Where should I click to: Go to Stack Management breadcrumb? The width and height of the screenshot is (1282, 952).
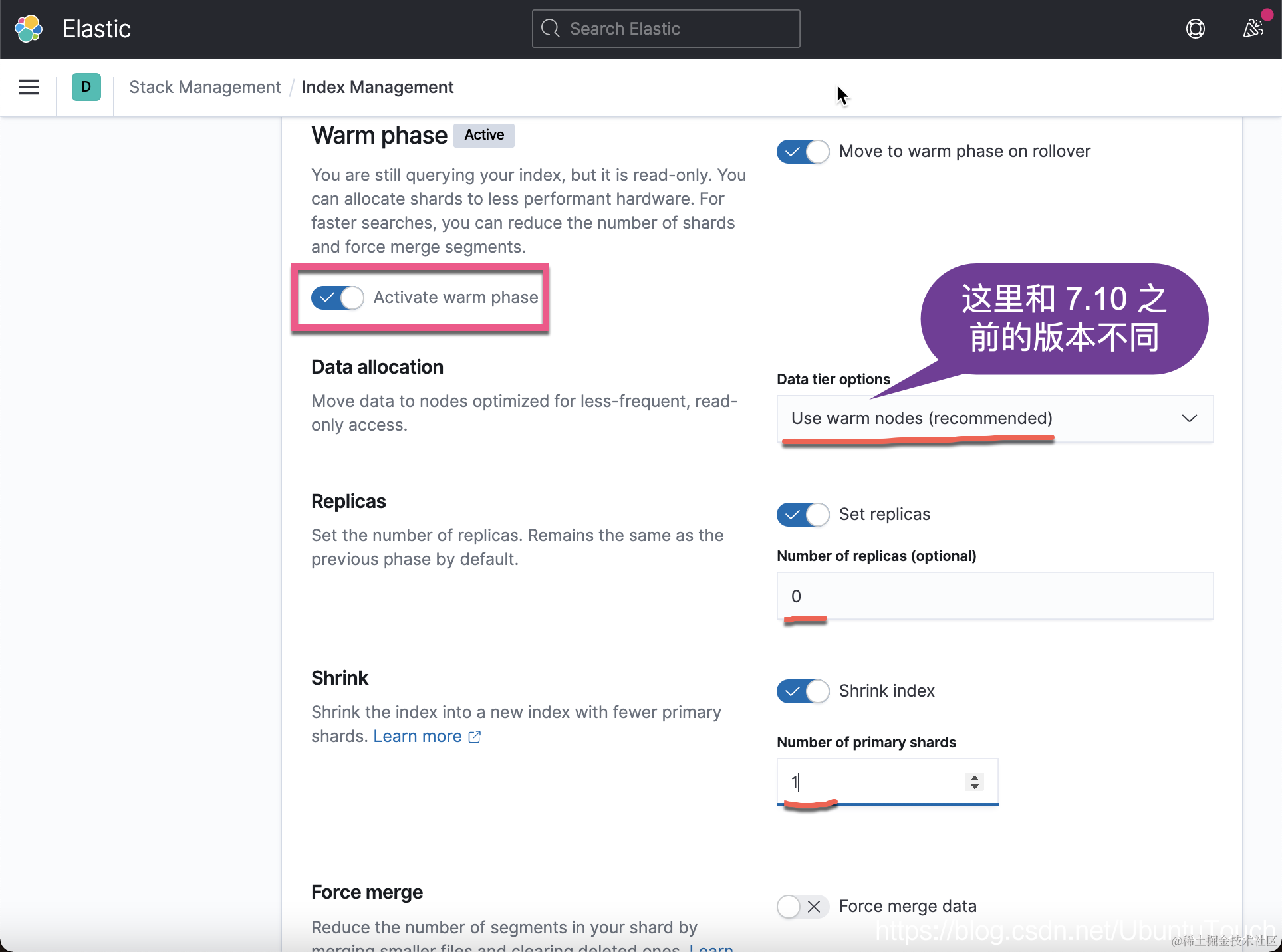[x=205, y=87]
